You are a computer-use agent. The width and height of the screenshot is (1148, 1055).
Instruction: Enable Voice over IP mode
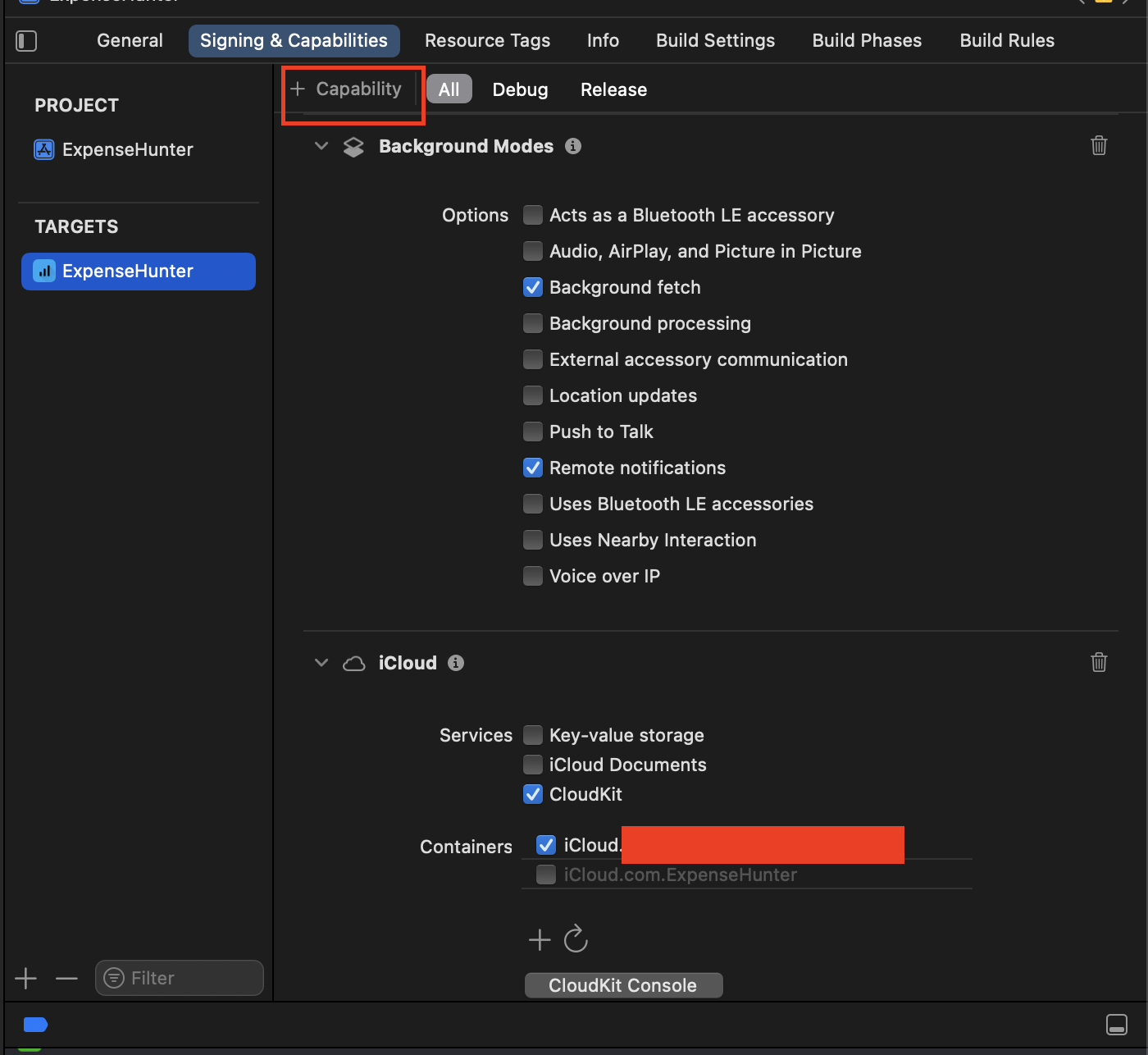(533, 576)
